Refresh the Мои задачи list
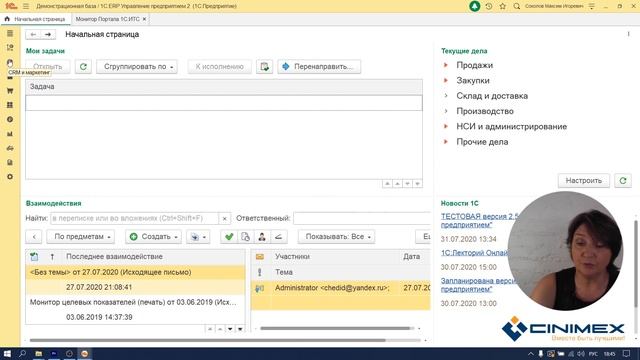640x360 pixels. tap(83, 67)
